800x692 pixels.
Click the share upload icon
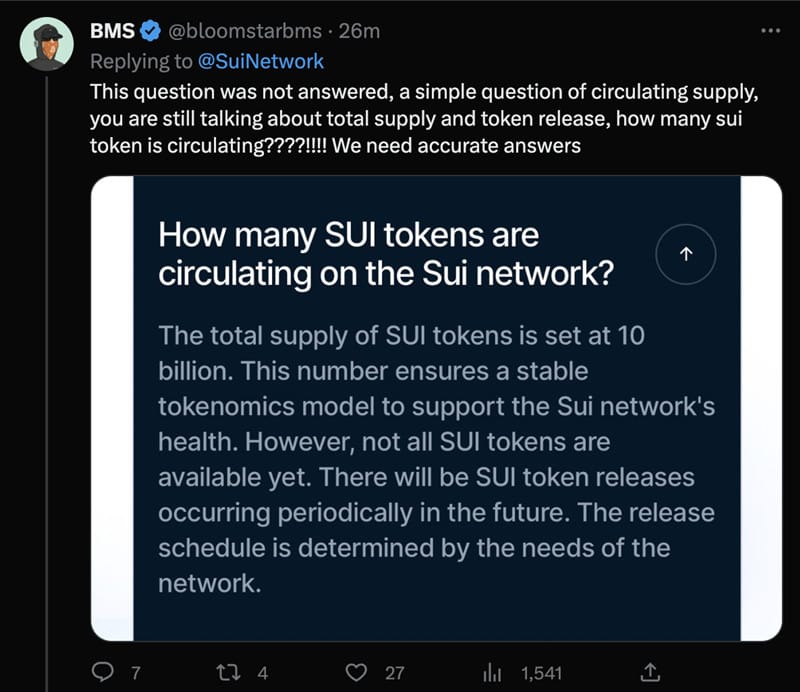[650, 672]
